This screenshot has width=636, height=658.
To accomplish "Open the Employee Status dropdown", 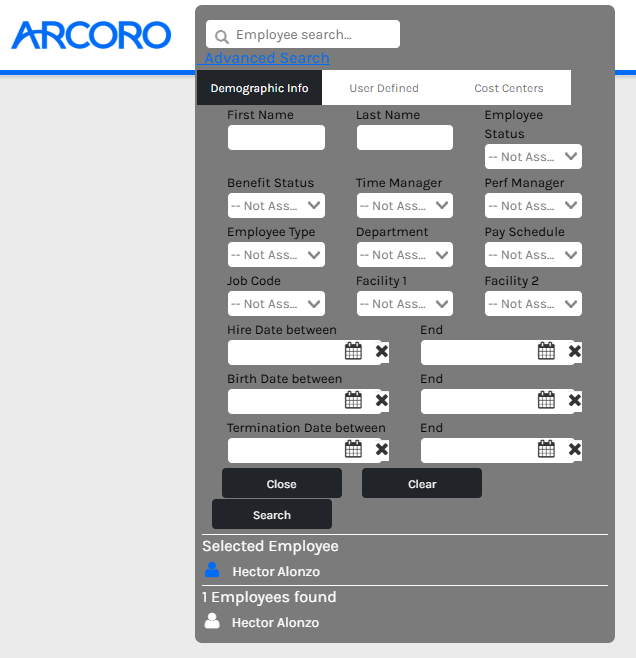I will 533,157.
